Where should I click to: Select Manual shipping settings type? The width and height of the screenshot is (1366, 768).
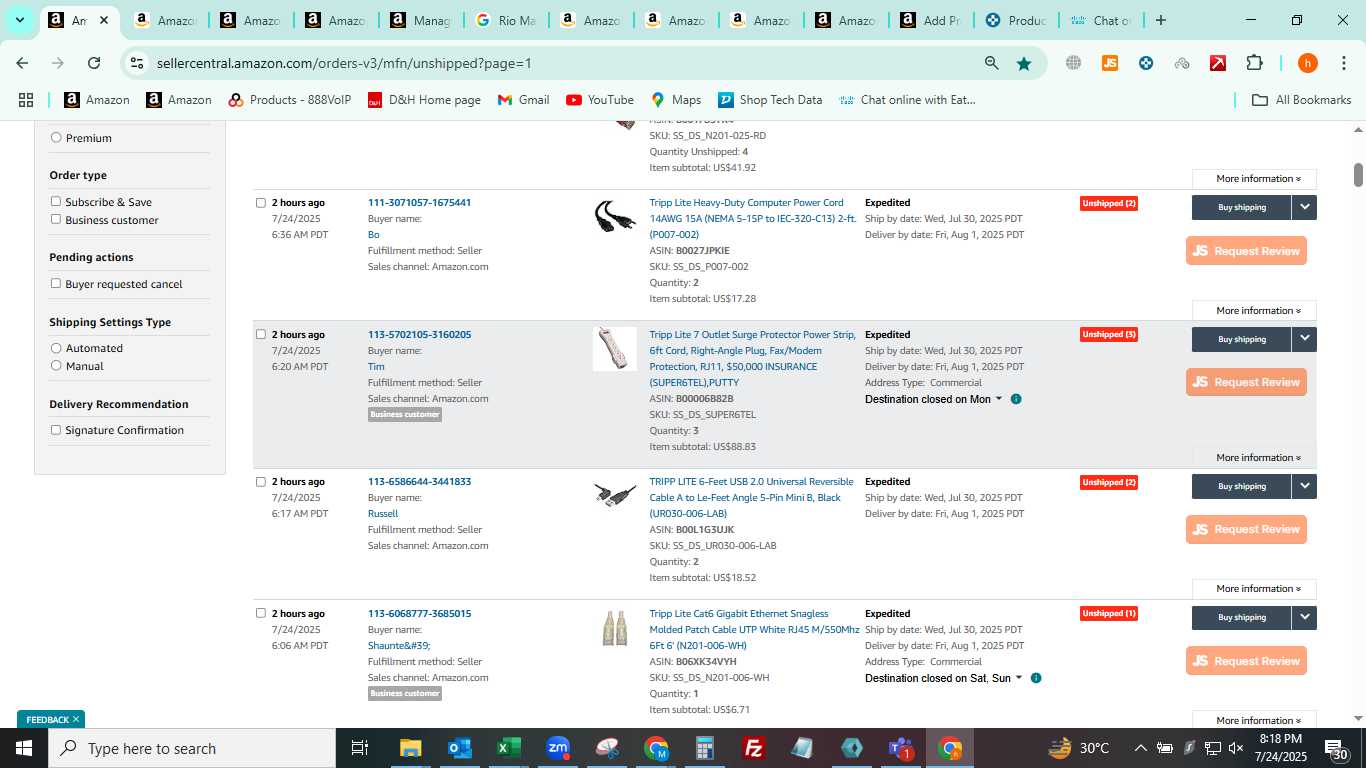point(56,366)
